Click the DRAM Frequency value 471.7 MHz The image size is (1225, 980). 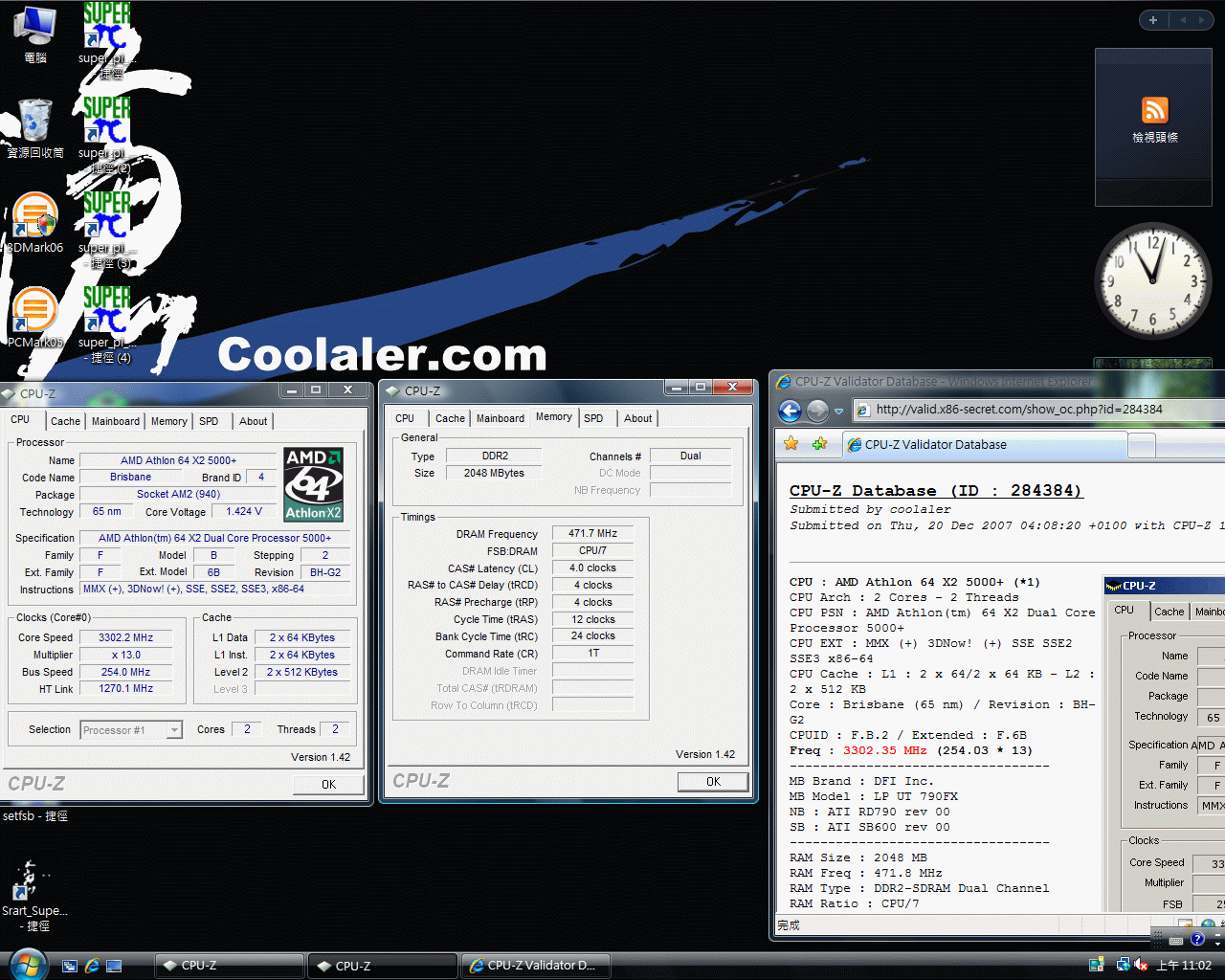(593, 533)
